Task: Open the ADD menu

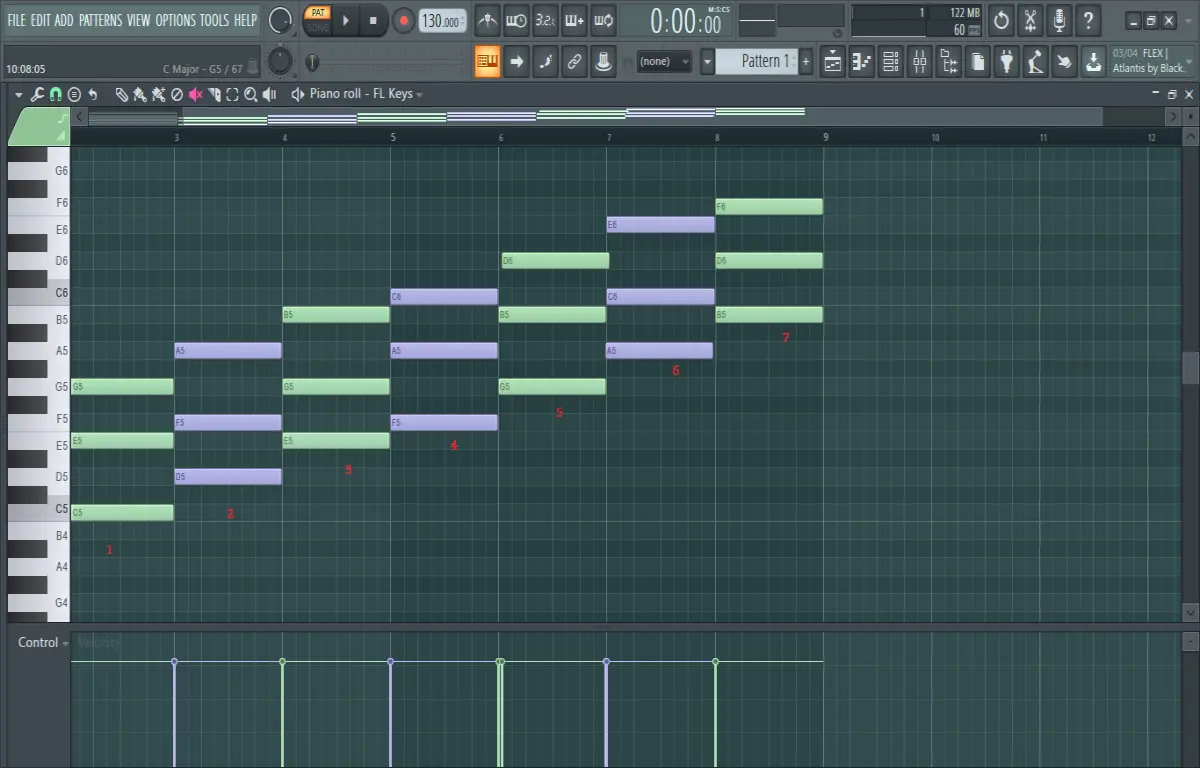Action: click(x=64, y=20)
